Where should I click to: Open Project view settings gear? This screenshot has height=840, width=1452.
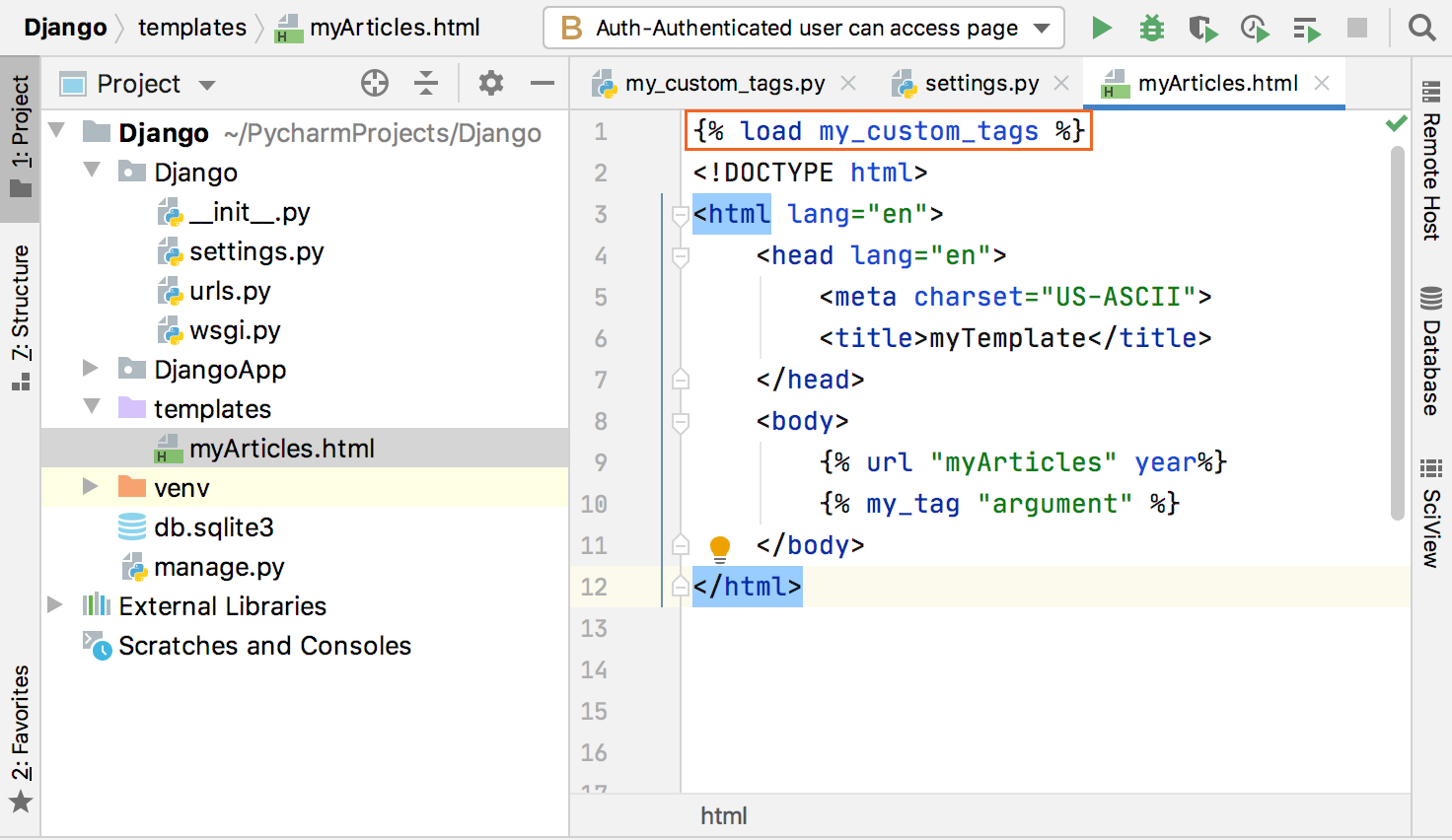click(x=490, y=84)
